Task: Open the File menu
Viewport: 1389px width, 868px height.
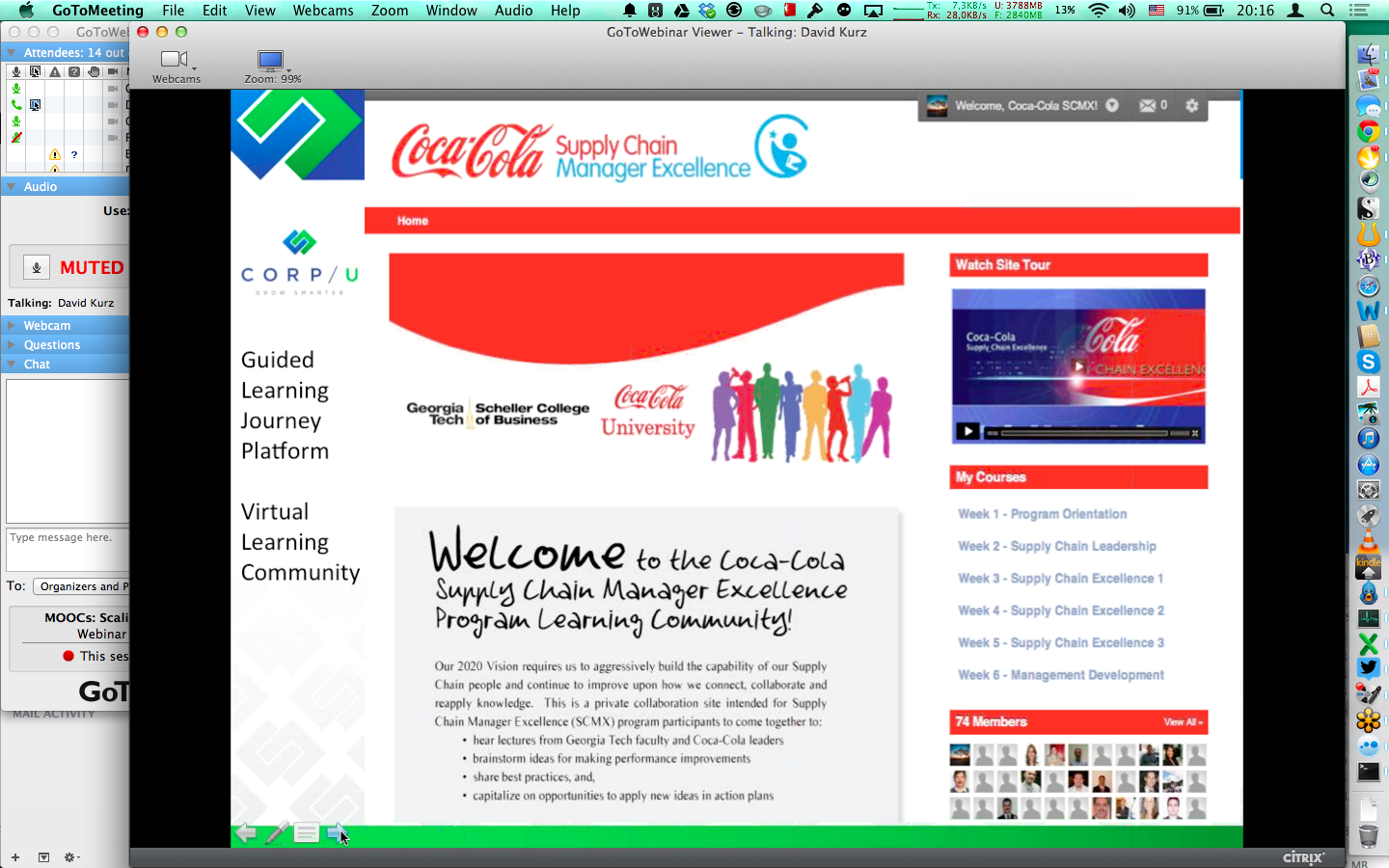Action: click(x=174, y=11)
